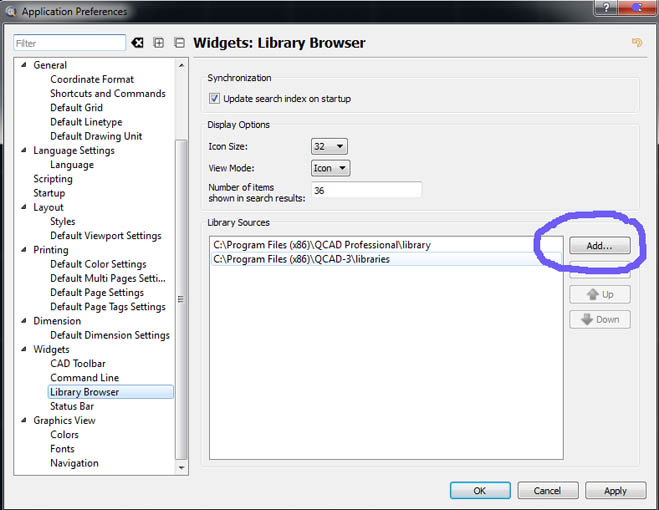The image size is (659, 510).
Task: Click the collapse all tree icon
Action: (179, 43)
